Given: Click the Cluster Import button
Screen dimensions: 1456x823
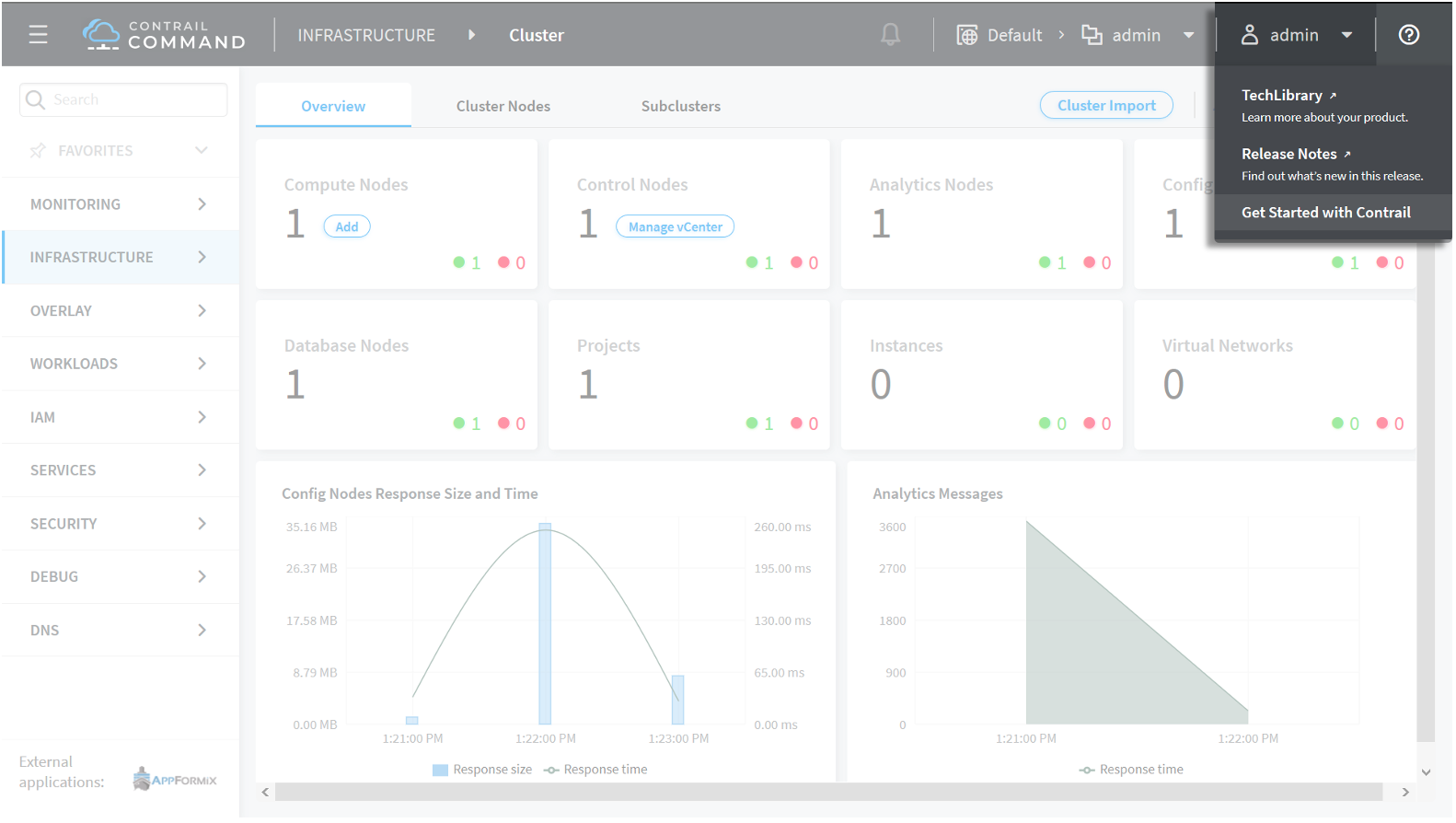Looking at the screenshot, I should (x=1105, y=106).
